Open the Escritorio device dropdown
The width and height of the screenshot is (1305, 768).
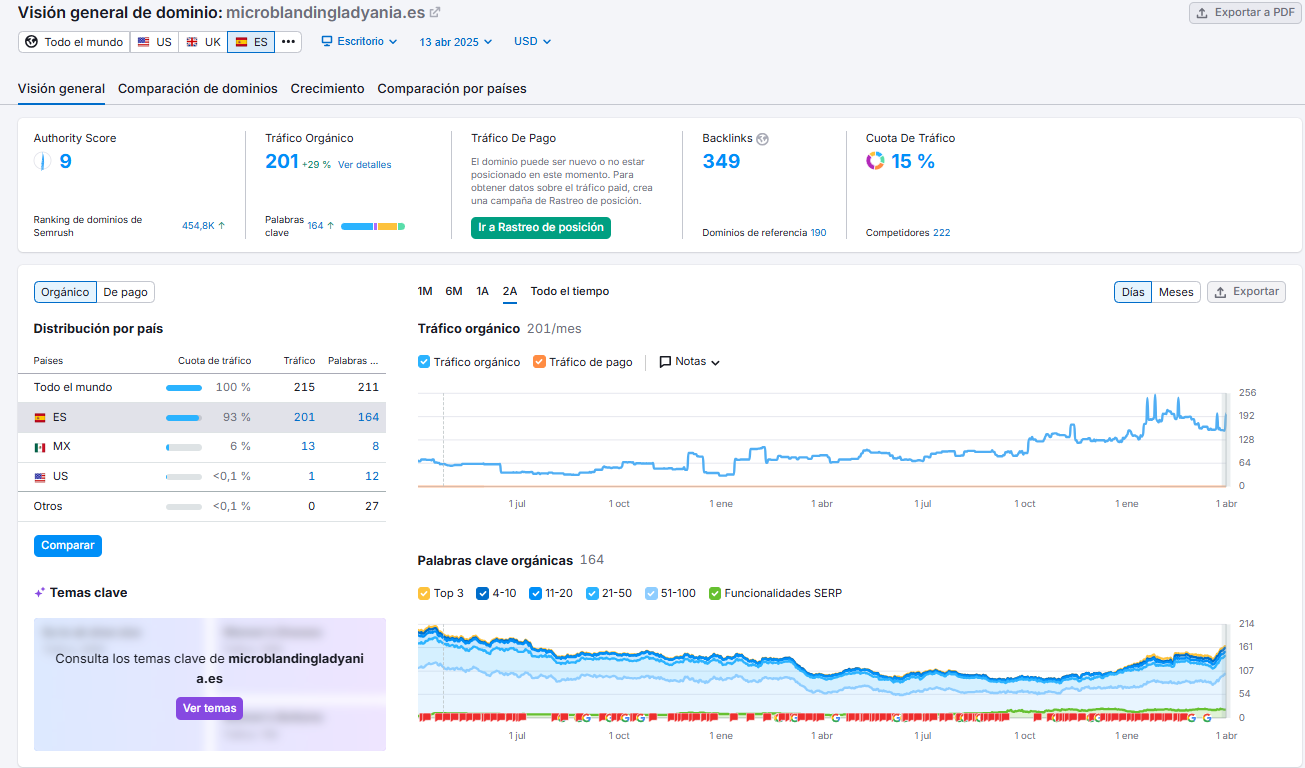click(x=359, y=42)
